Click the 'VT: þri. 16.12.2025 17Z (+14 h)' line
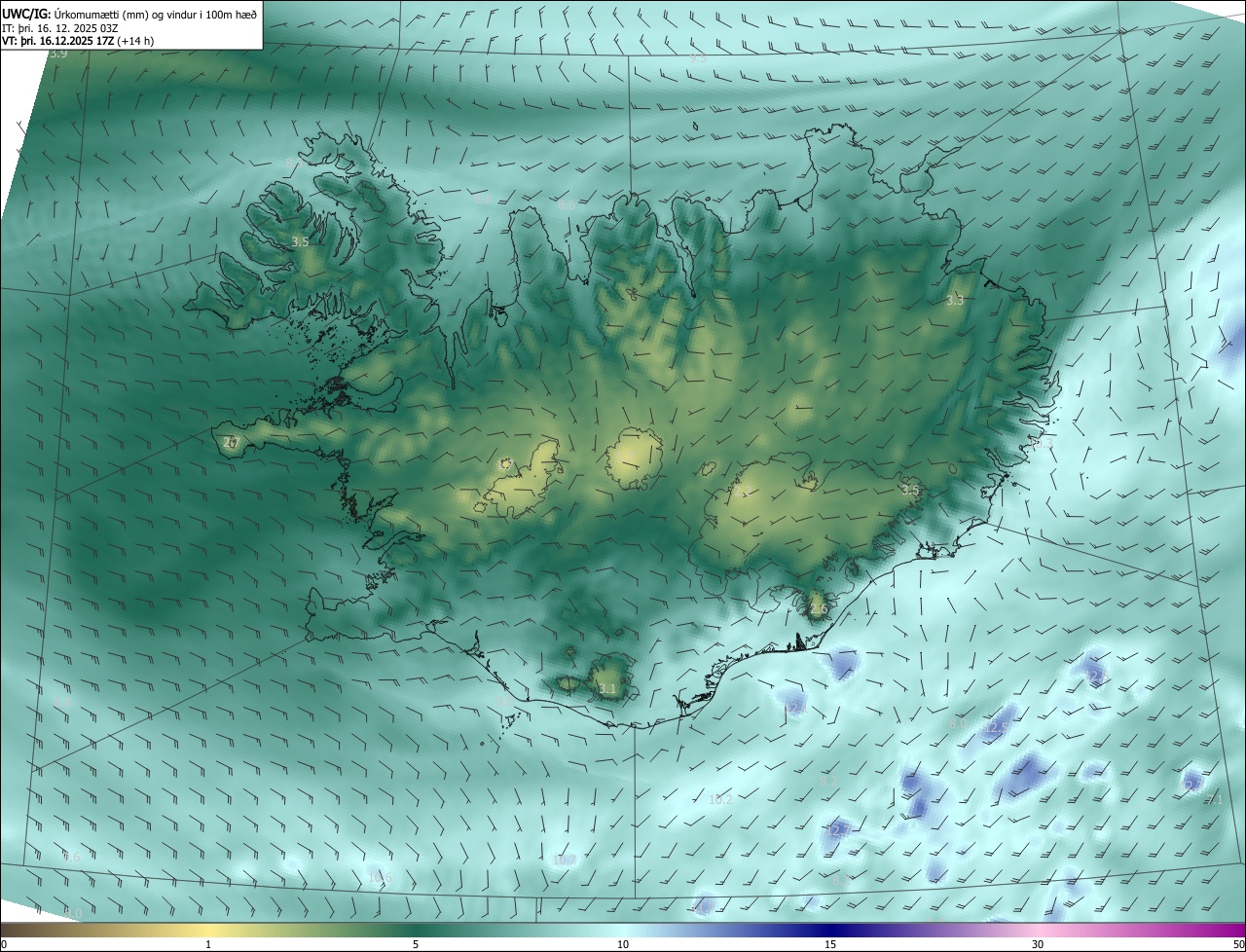 [78, 41]
